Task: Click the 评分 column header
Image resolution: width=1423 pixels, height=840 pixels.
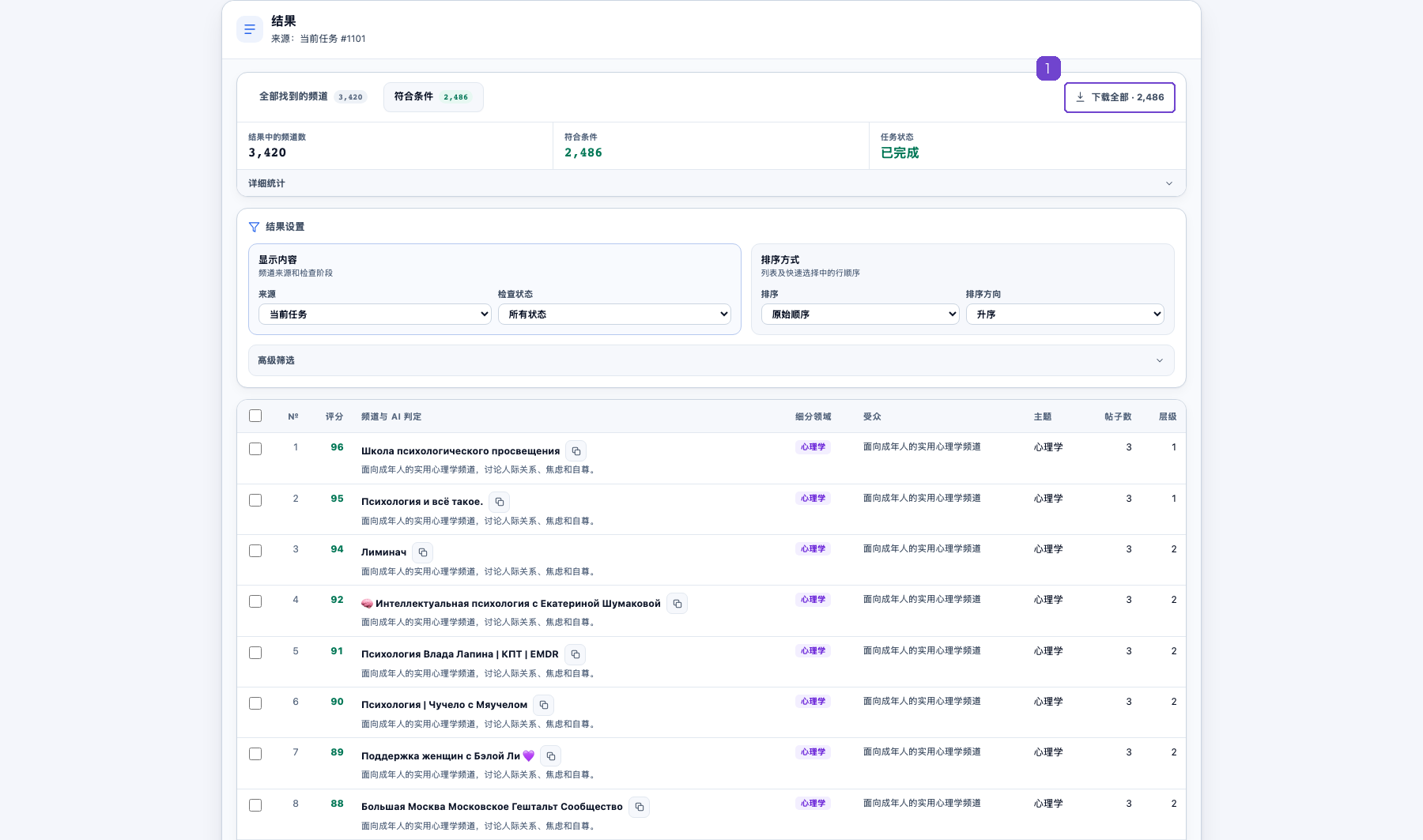Action: click(x=334, y=416)
